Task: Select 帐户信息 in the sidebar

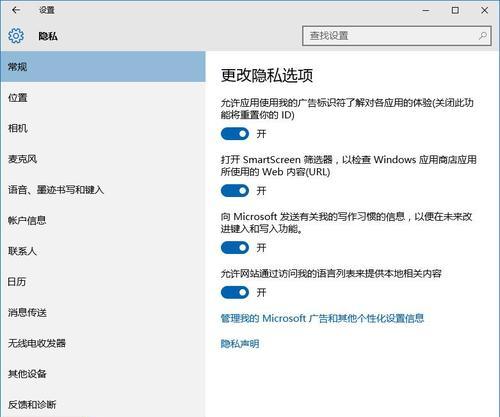Action: coord(103,220)
